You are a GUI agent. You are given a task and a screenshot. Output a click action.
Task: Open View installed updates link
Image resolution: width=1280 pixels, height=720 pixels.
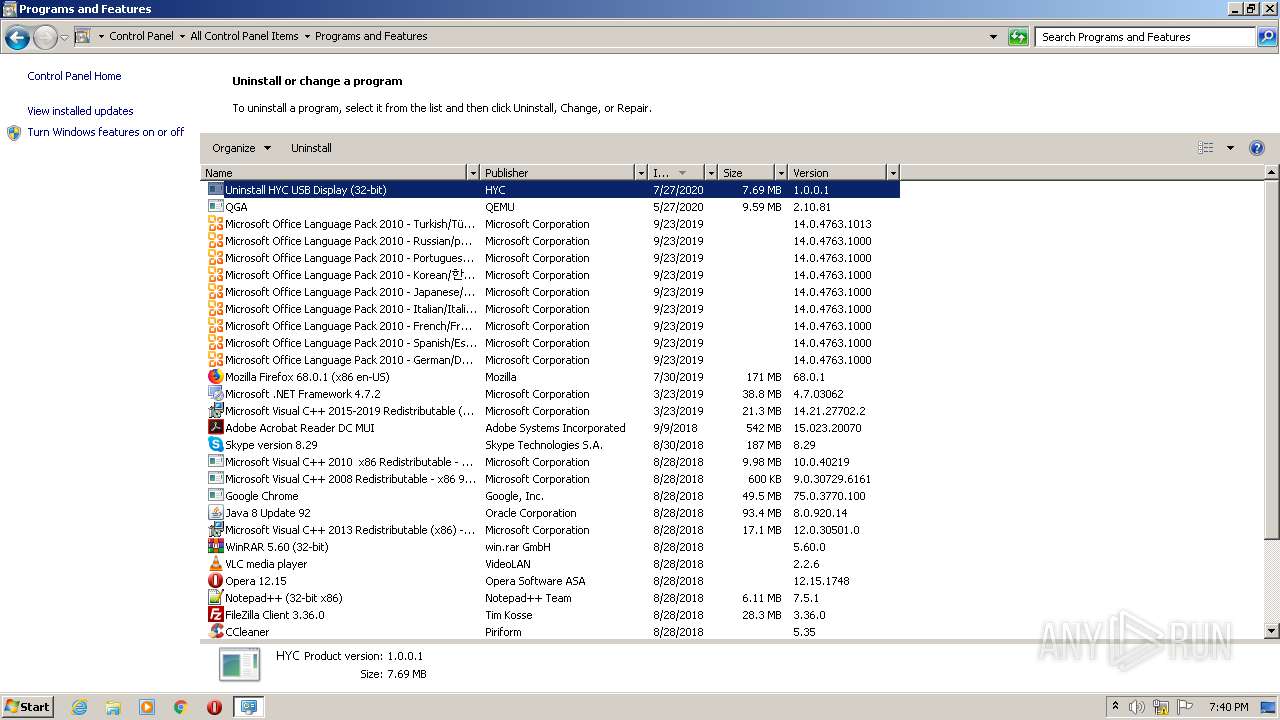point(80,111)
